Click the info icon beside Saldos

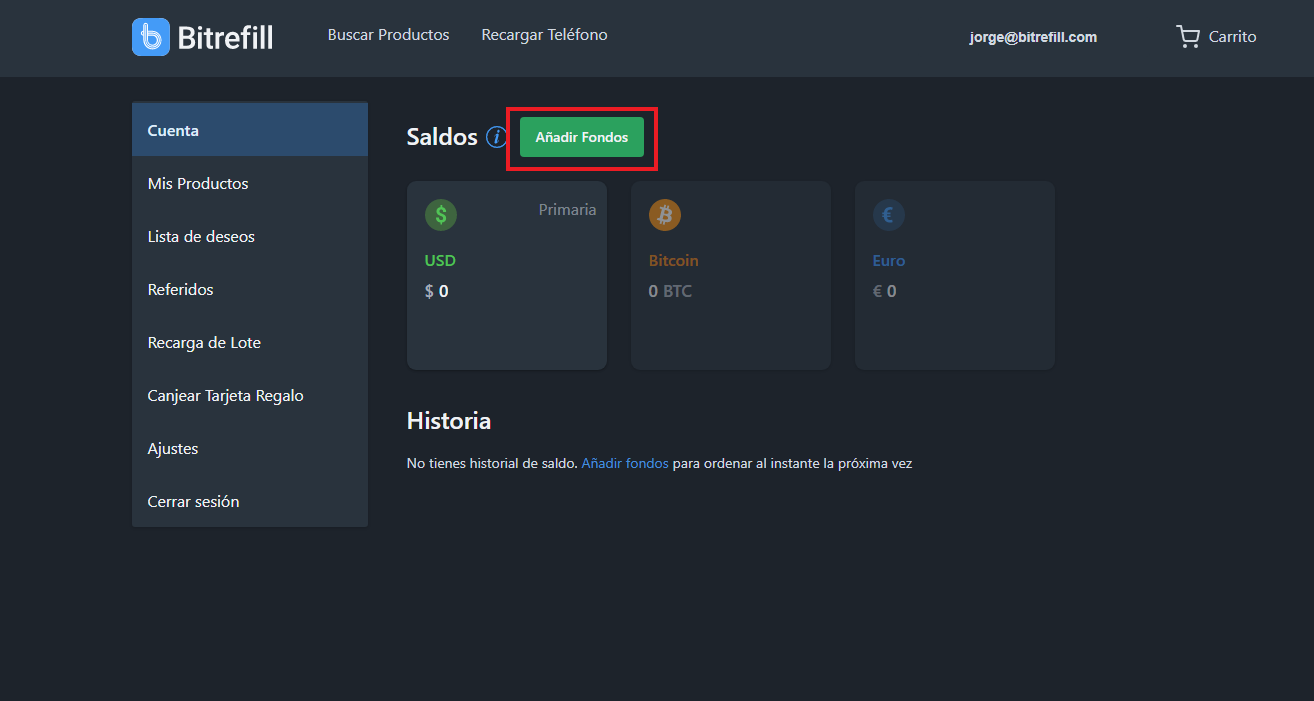point(496,137)
